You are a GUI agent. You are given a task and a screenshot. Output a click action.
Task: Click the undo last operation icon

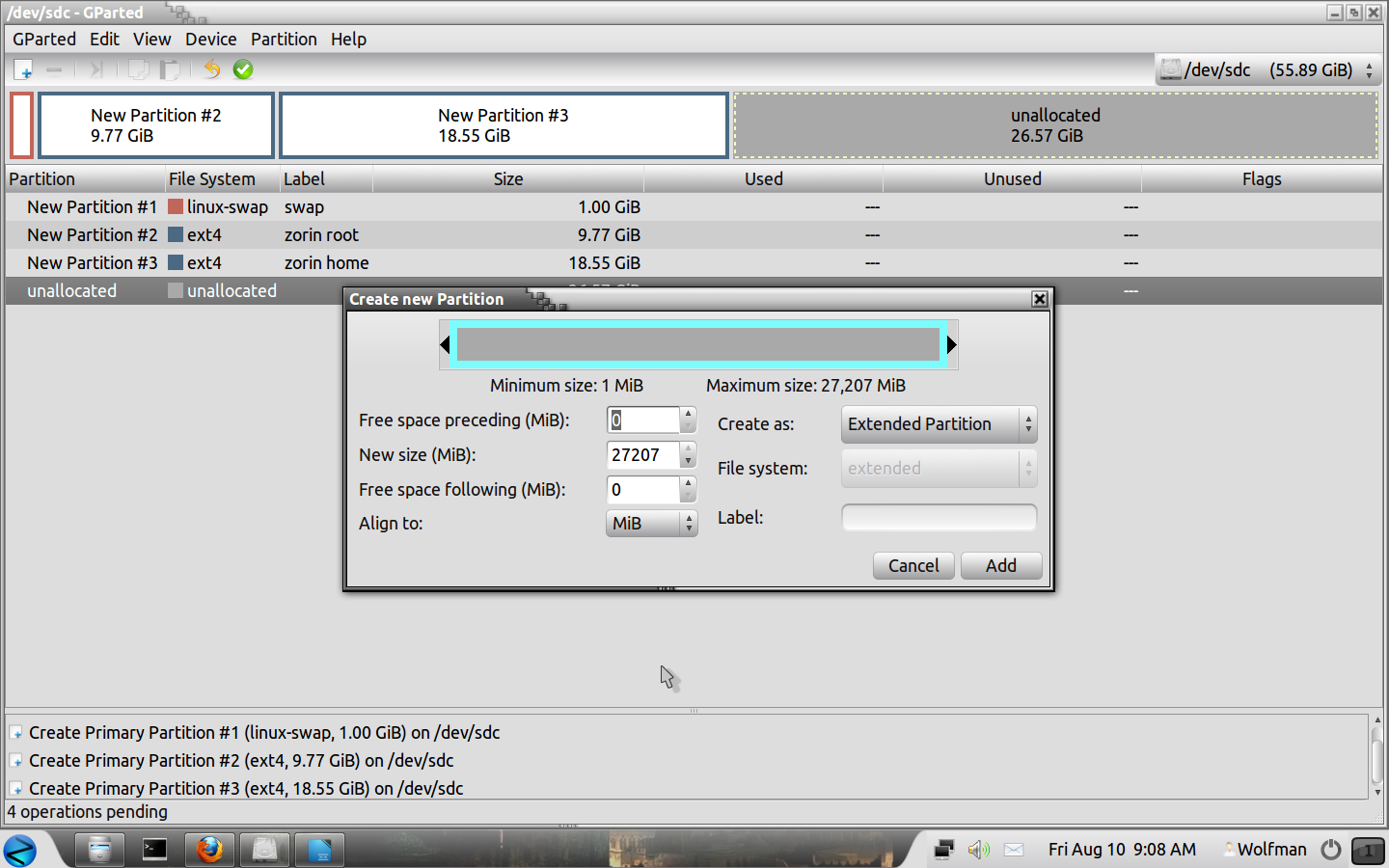(x=212, y=69)
